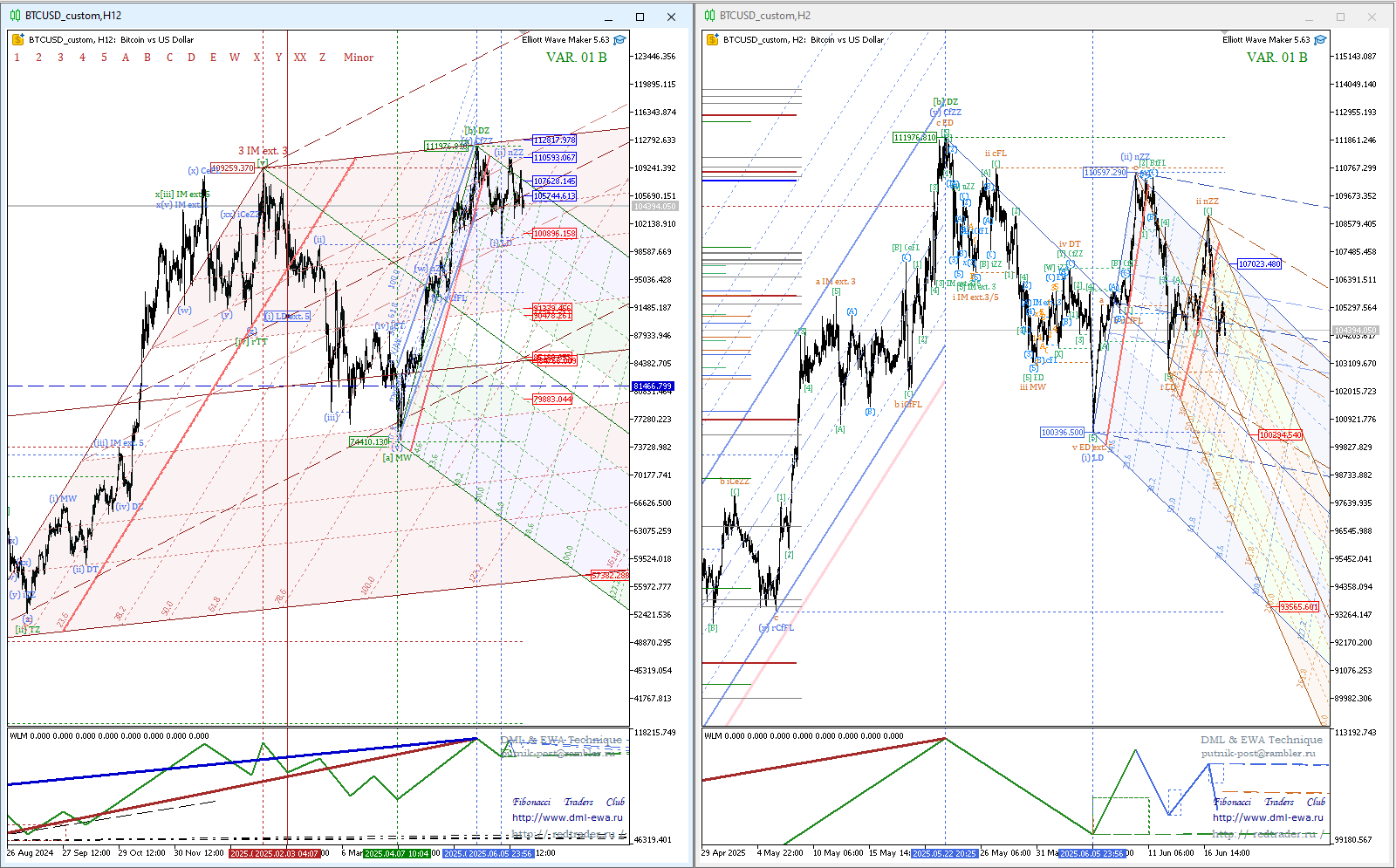This screenshot has height=868, width=1396.
Task: Close the BTCUSD_custom,H2 chart window
Action: [x=1372, y=17]
